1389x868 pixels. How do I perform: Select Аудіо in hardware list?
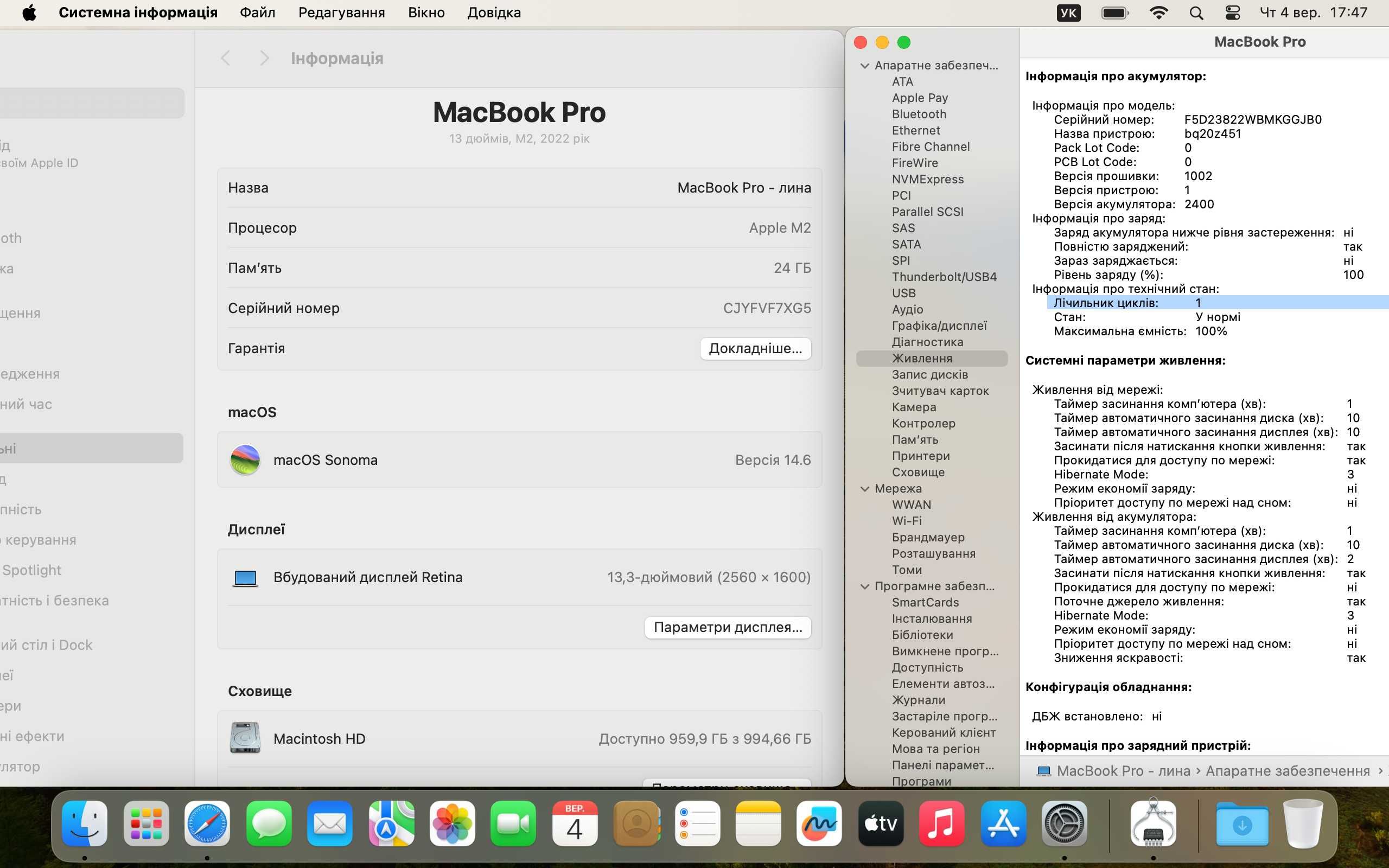(x=907, y=309)
